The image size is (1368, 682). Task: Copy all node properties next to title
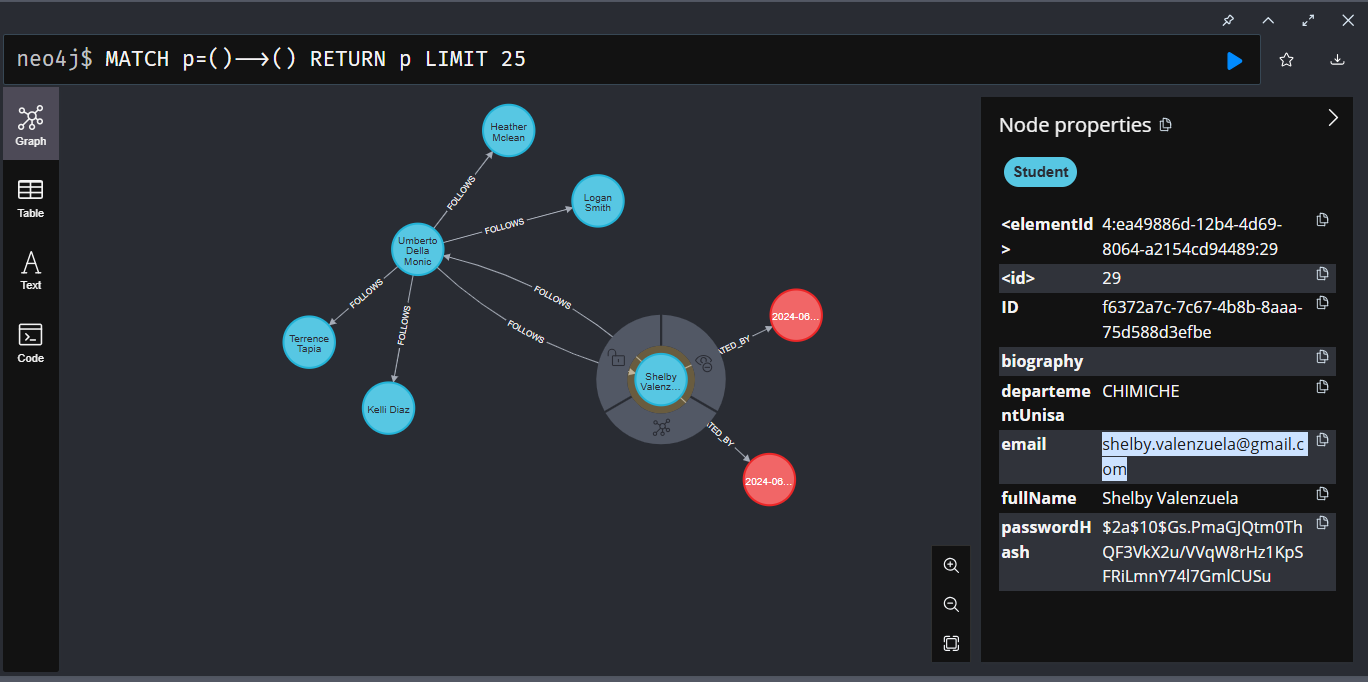1165,125
